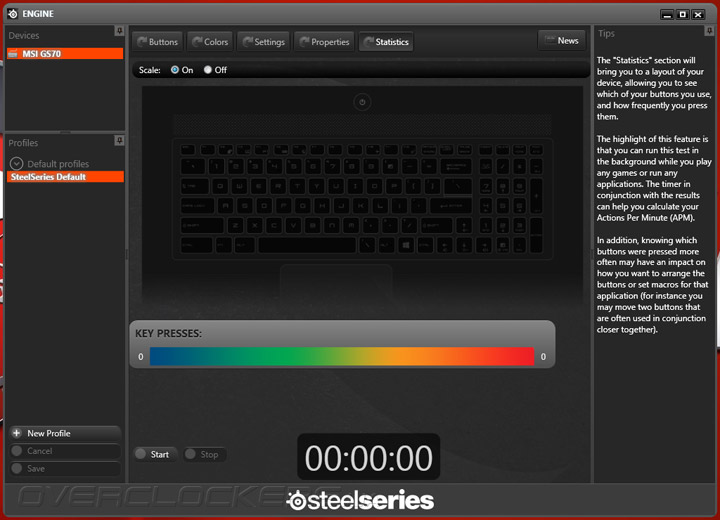This screenshot has height=520, width=720.
Task: Go to the Properties tab
Action: point(324,42)
